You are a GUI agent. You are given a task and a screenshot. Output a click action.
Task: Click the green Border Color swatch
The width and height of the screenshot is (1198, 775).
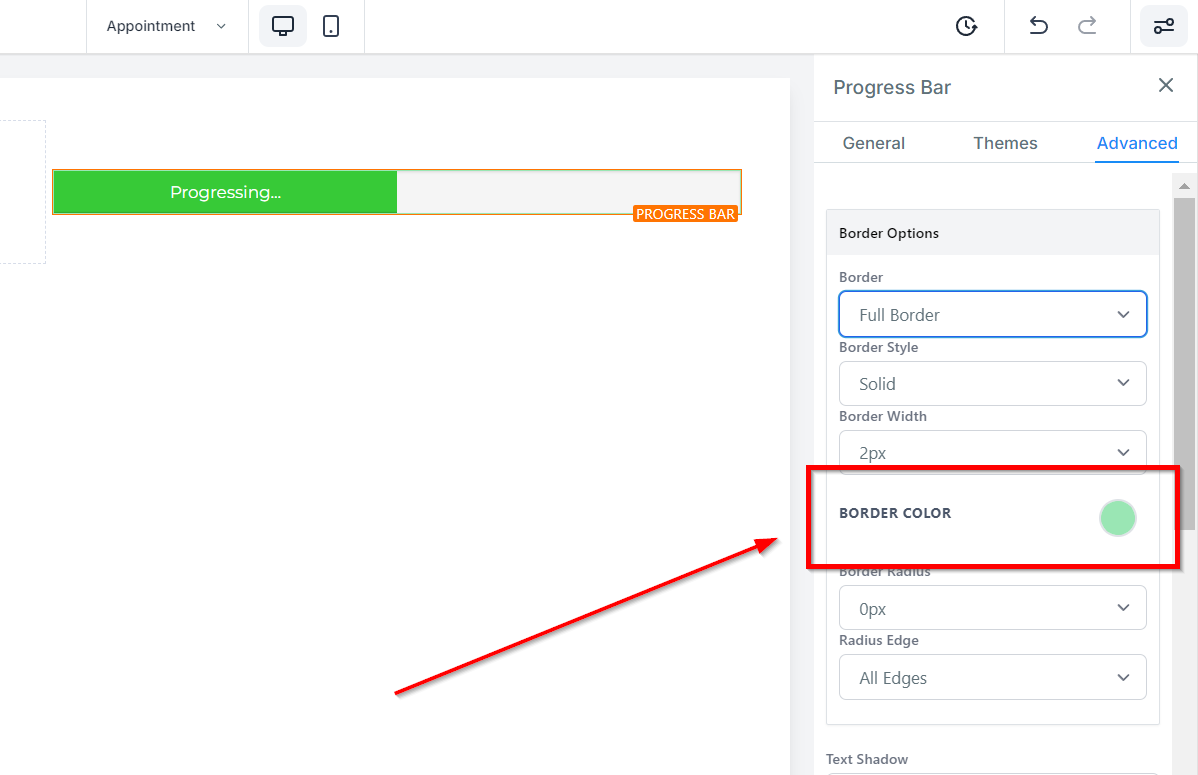coord(1117,518)
